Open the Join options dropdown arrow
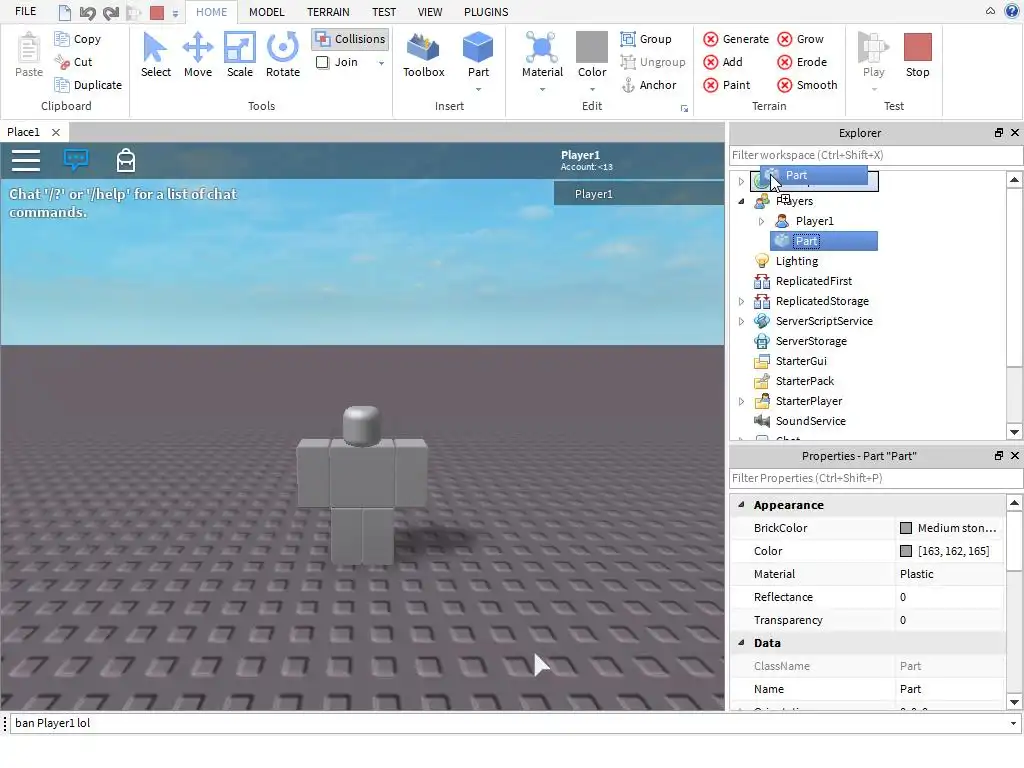Screen dimensions: 1024x768 pyautogui.click(x=381, y=63)
